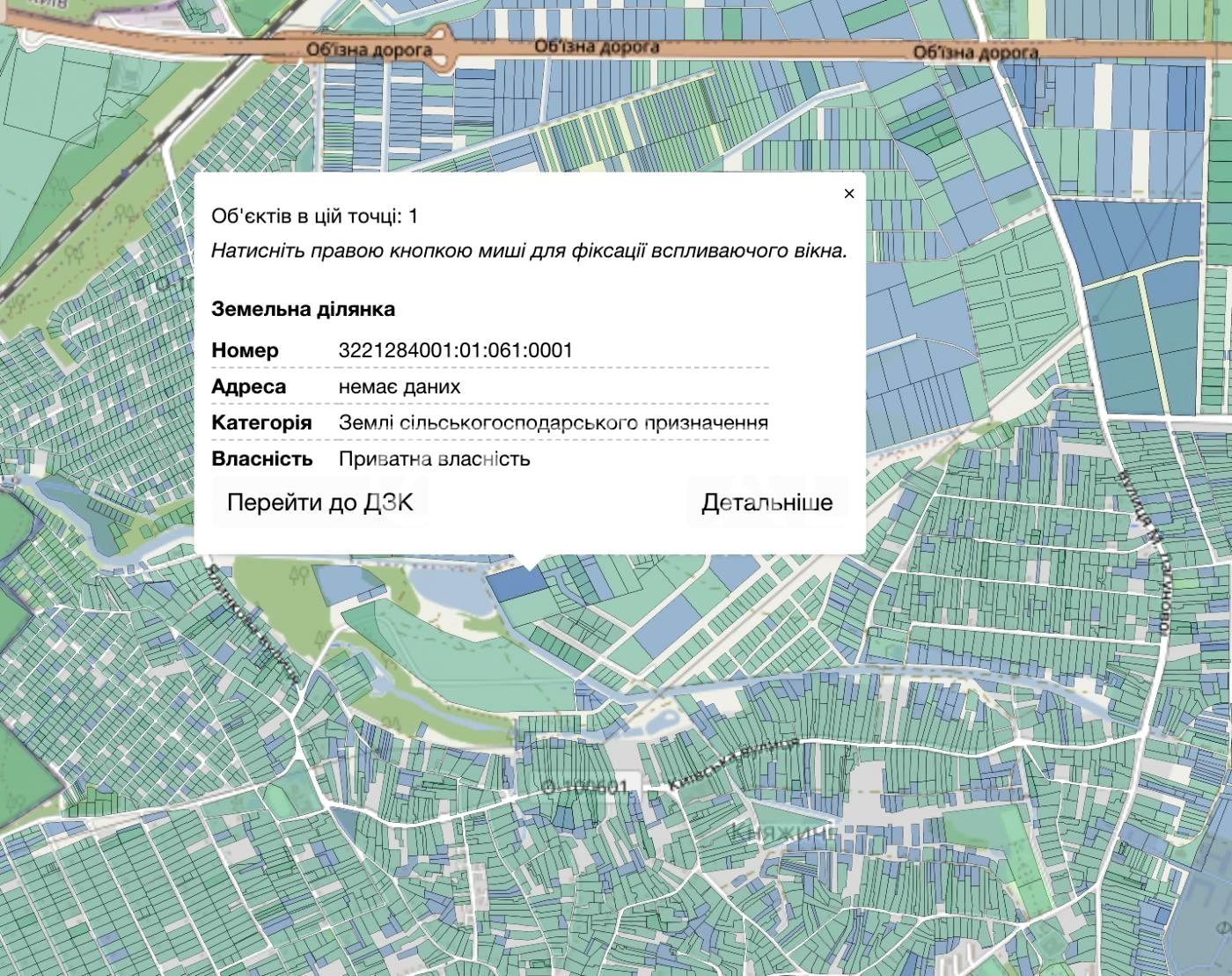Click the middle Об'їзна дорога road label

pos(597,47)
